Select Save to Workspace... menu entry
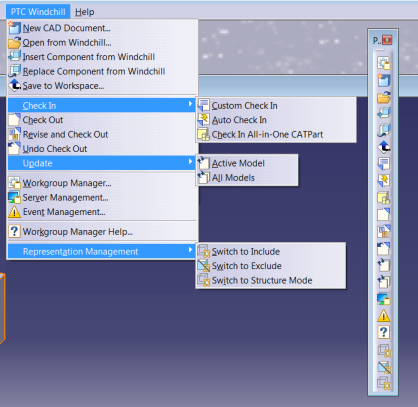Image resolution: width=418 pixels, height=407 pixels. click(x=102, y=86)
